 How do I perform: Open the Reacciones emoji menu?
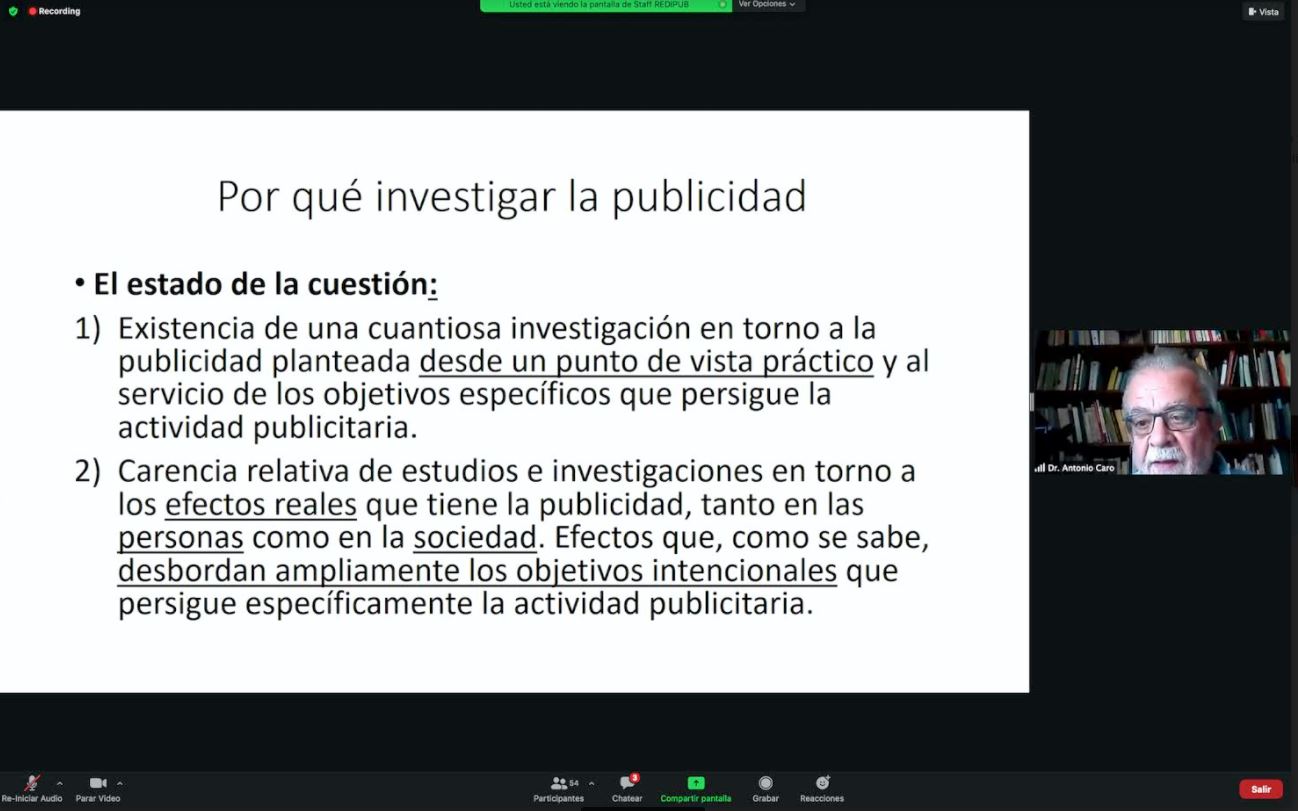(x=822, y=783)
